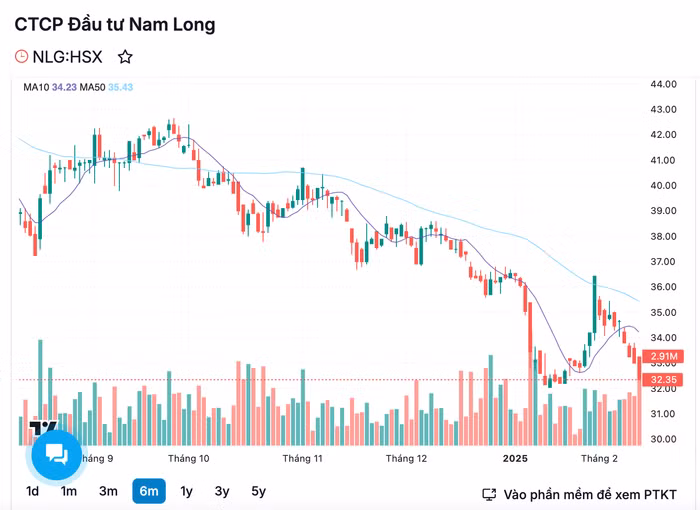Select the 1d time range
Image resolution: width=700 pixels, height=510 pixels.
click(33, 491)
